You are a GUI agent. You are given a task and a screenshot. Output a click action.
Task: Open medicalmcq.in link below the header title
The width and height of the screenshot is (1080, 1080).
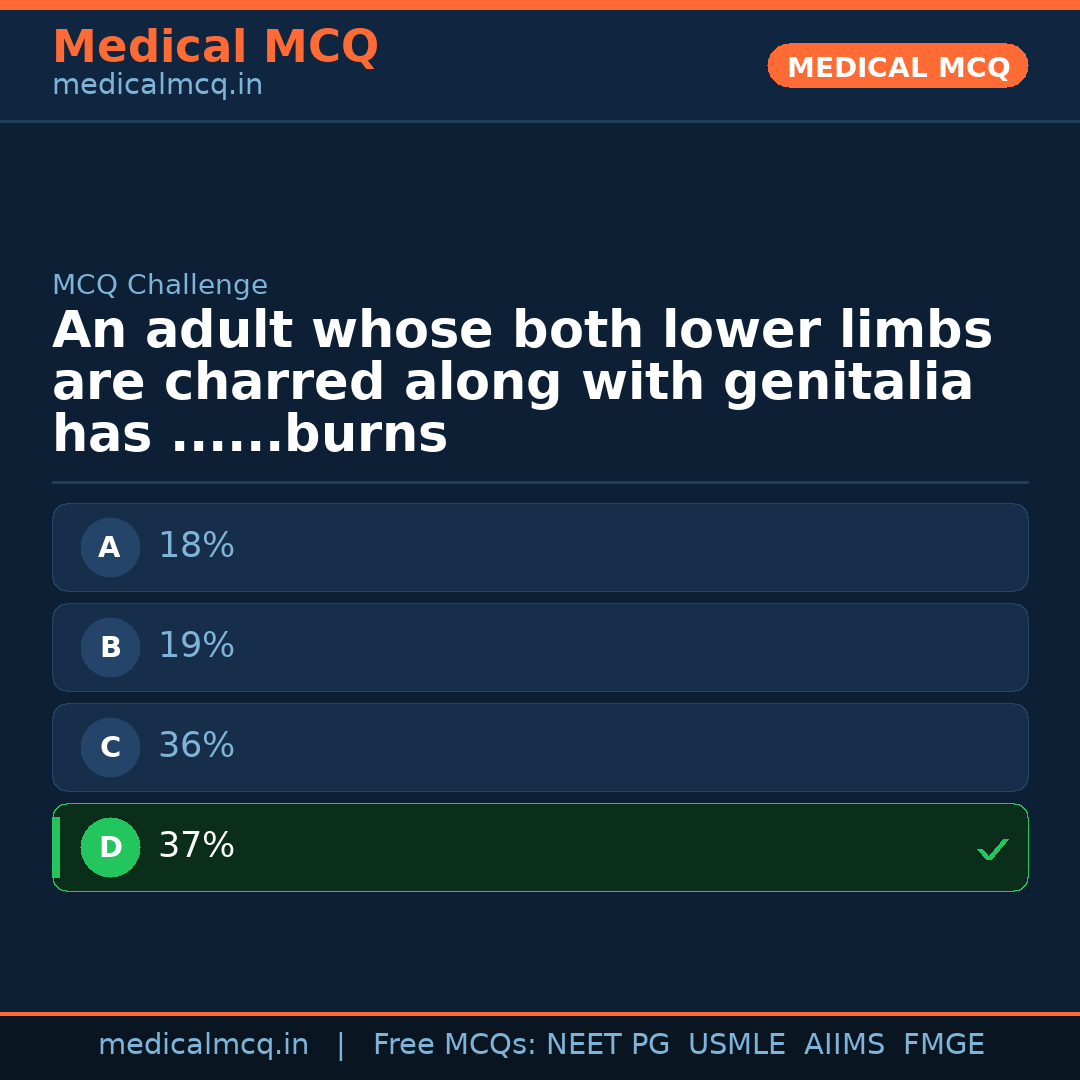coord(157,86)
